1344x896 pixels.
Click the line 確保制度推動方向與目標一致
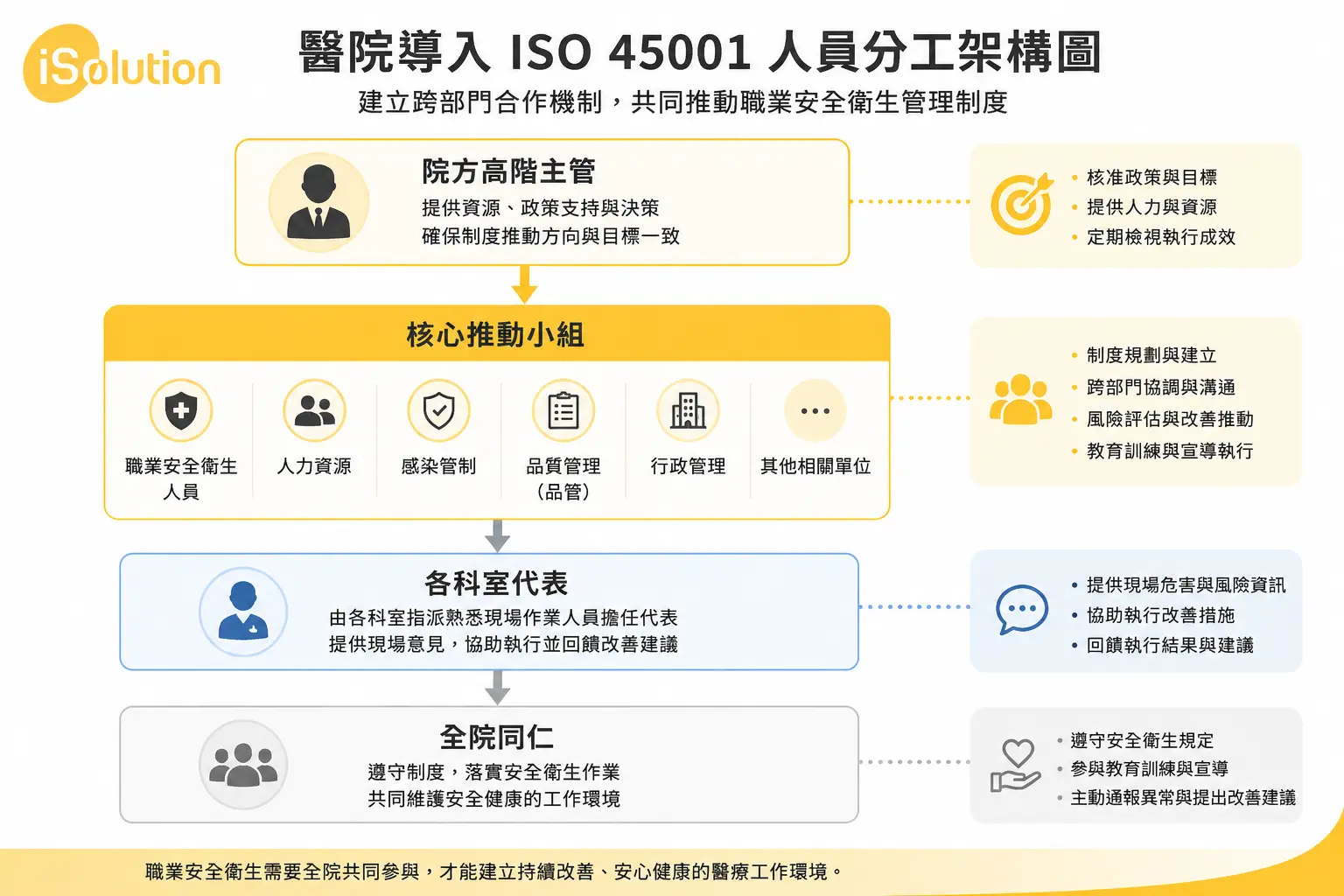coord(550,236)
